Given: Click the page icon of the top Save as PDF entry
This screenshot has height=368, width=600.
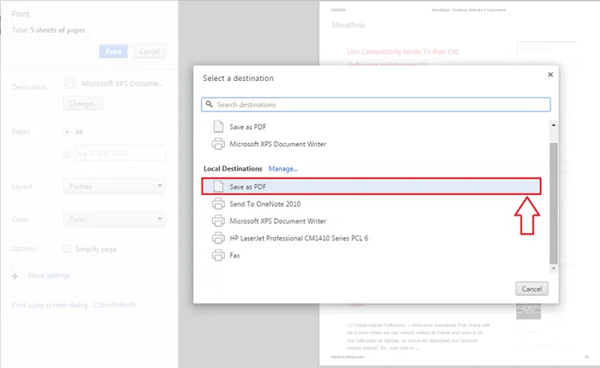Looking at the screenshot, I should coord(218,127).
